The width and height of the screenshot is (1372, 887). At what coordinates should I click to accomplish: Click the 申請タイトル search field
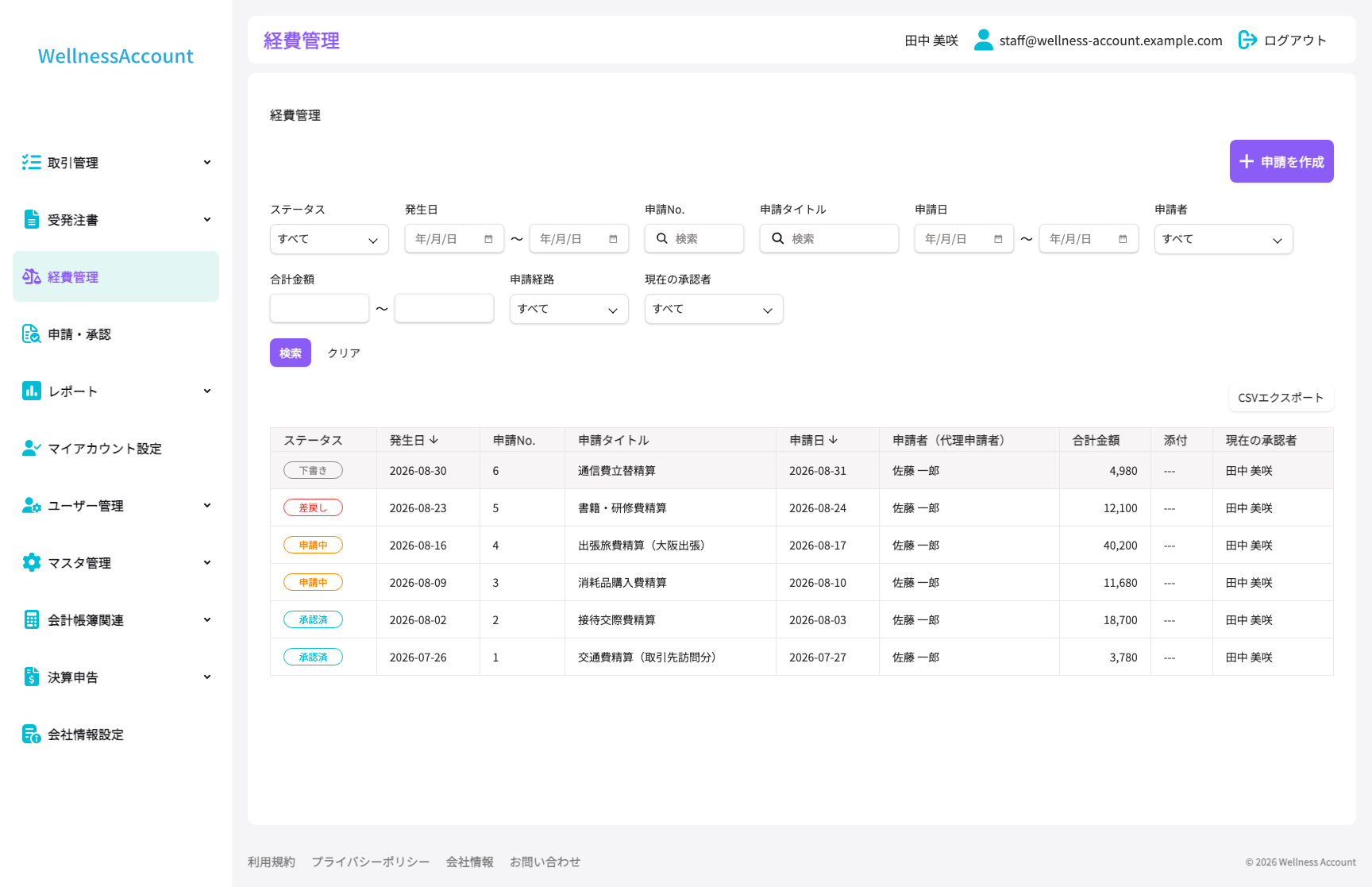[829, 238]
